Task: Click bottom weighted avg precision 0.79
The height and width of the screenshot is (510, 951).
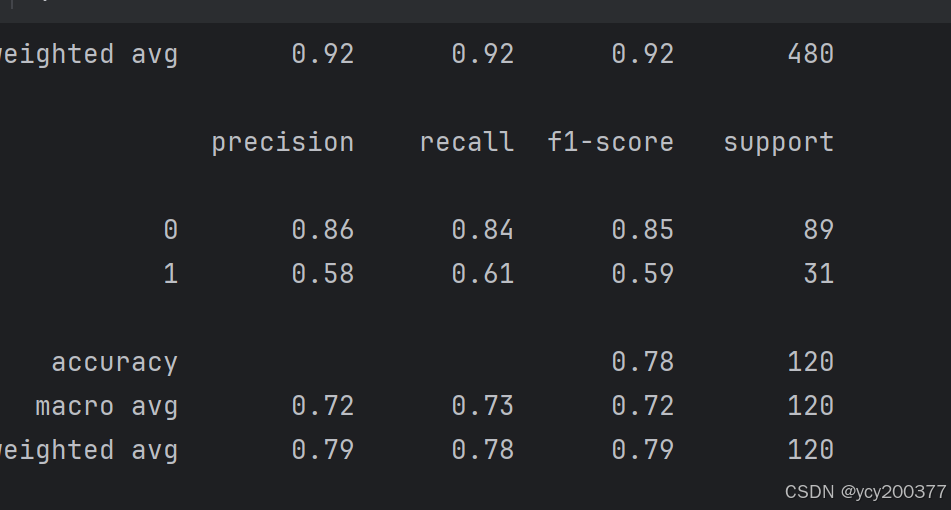Action: coord(323,450)
